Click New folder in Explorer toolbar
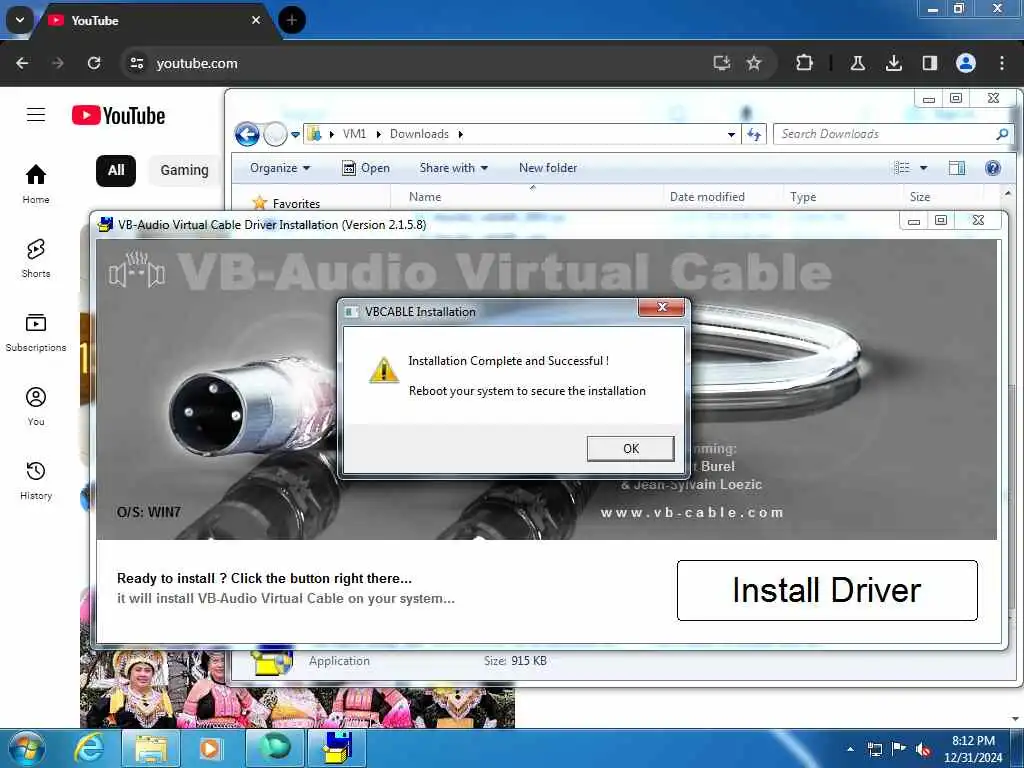The width and height of the screenshot is (1024, 768). [x=548, y=168]
